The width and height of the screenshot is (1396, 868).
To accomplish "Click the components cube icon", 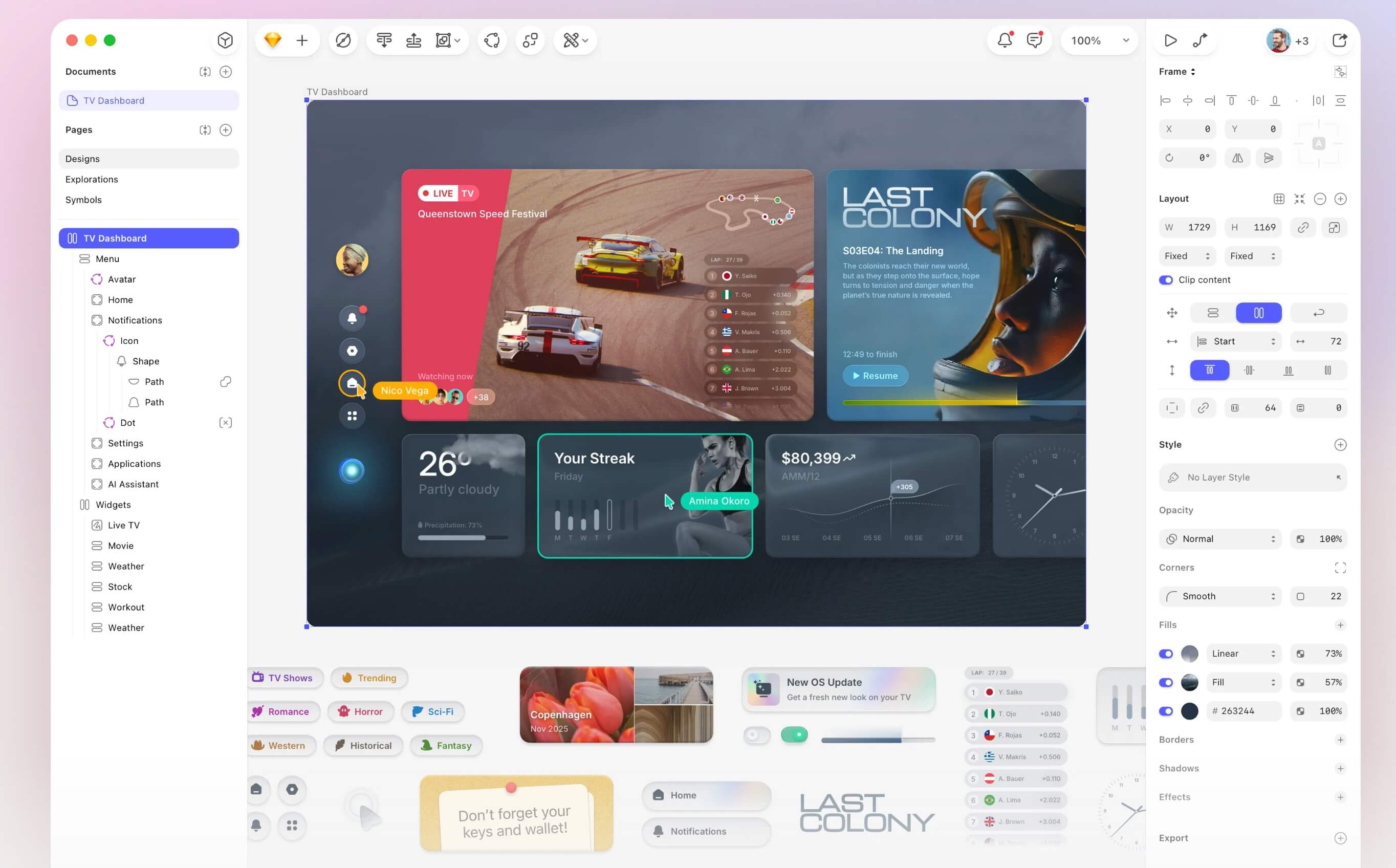I will (x=225, y=40).
